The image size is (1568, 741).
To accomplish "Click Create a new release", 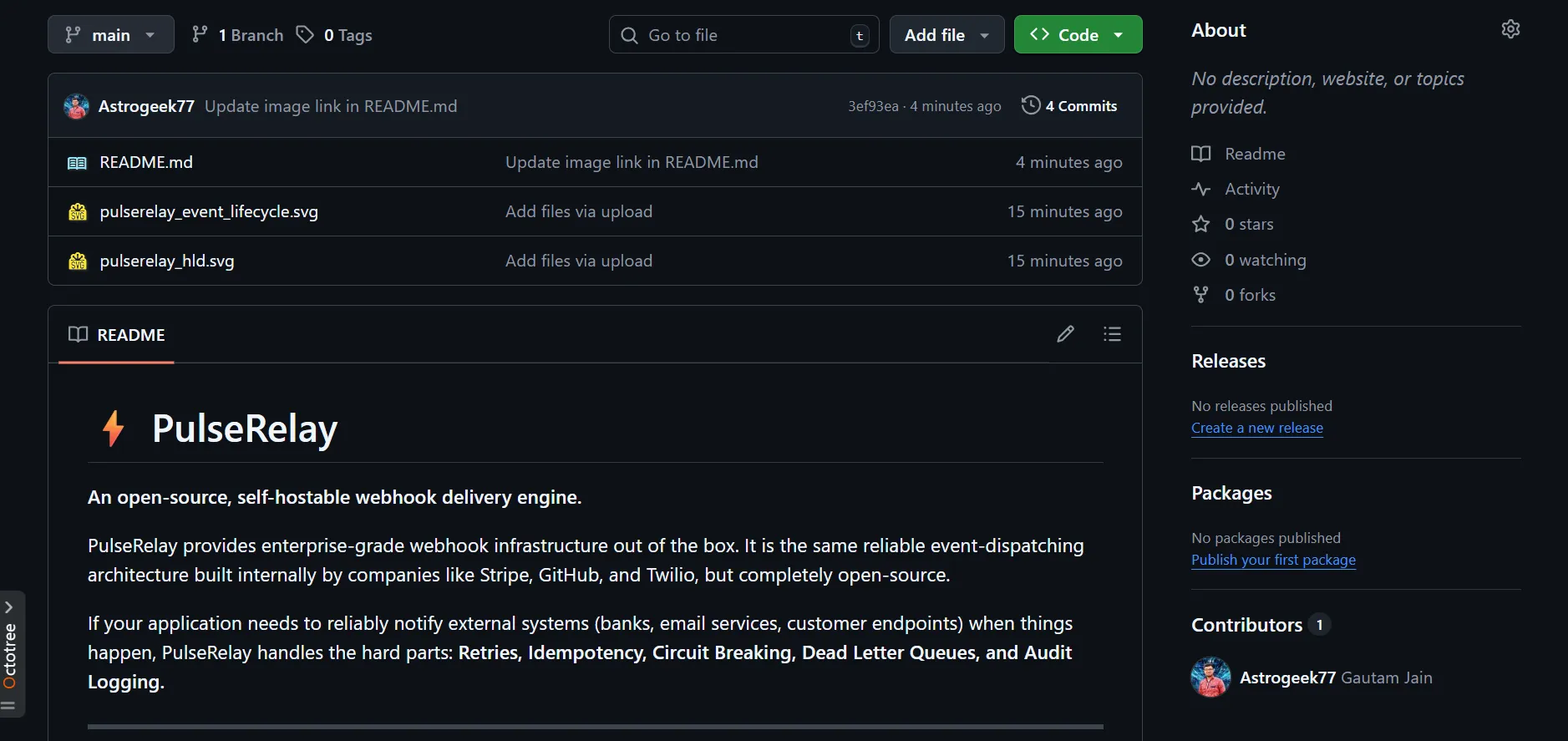I will (1257, 428).
